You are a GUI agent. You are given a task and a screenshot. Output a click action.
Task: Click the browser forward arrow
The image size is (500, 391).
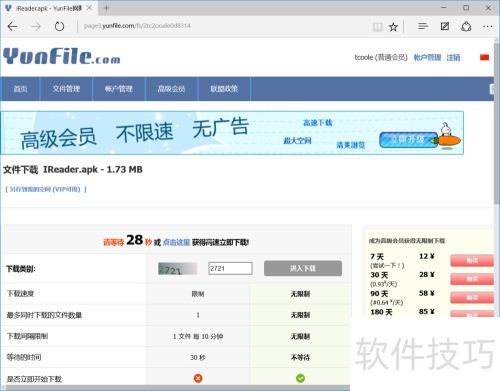pyautogui.click(x=36, y=26)
